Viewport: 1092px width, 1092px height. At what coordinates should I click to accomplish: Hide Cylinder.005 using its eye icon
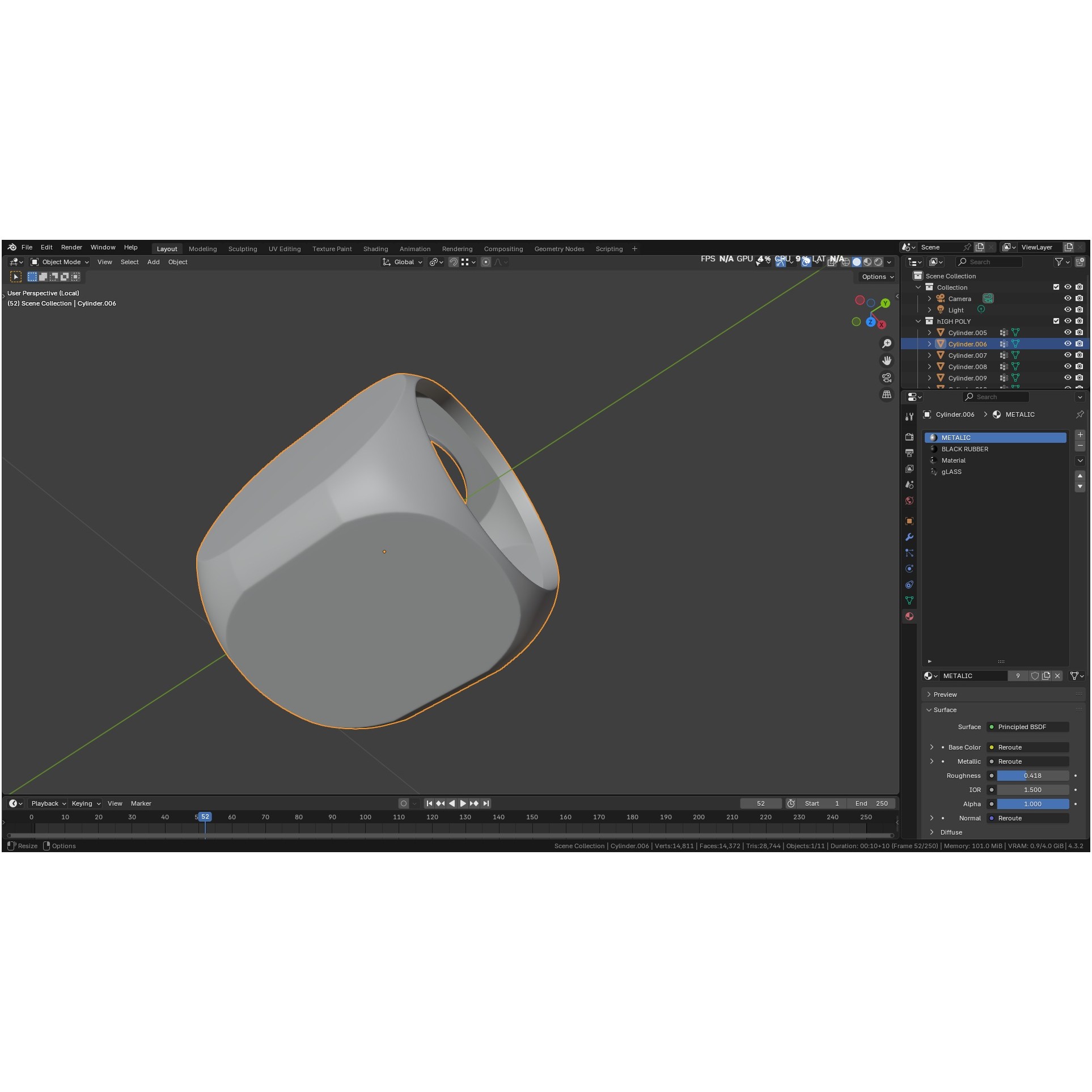[x=1068, y=333]
